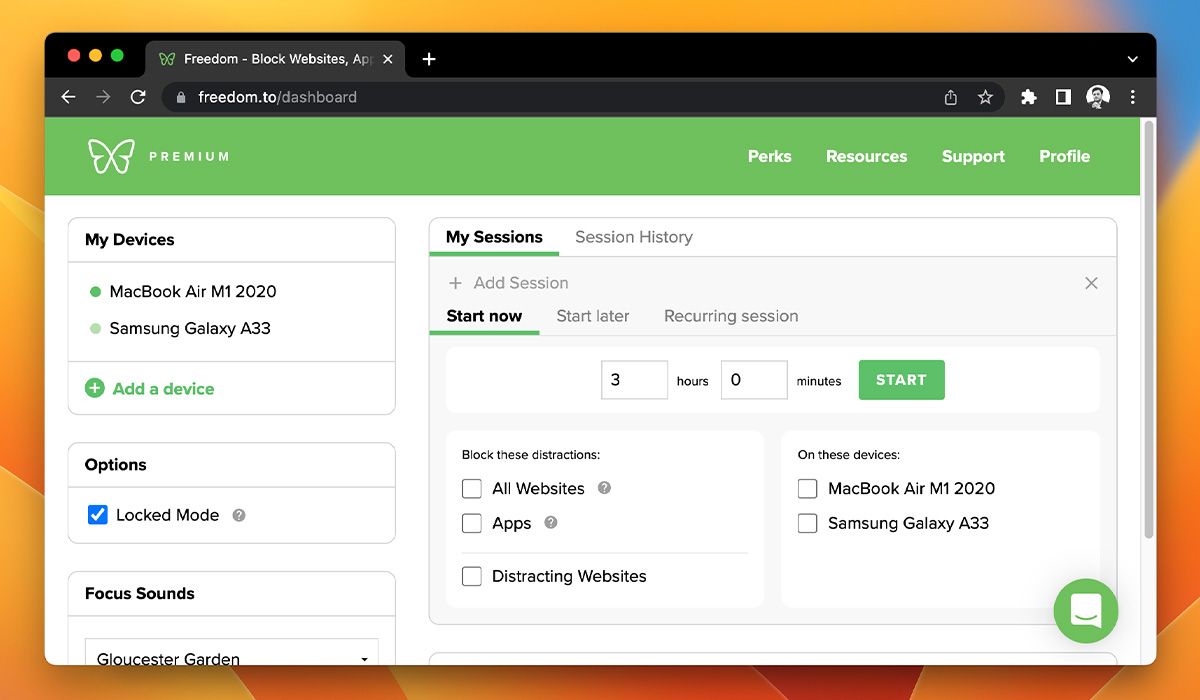Open the tab search chevron
The width and height of the screenshot is (1200, 700).
(1132, 59)
